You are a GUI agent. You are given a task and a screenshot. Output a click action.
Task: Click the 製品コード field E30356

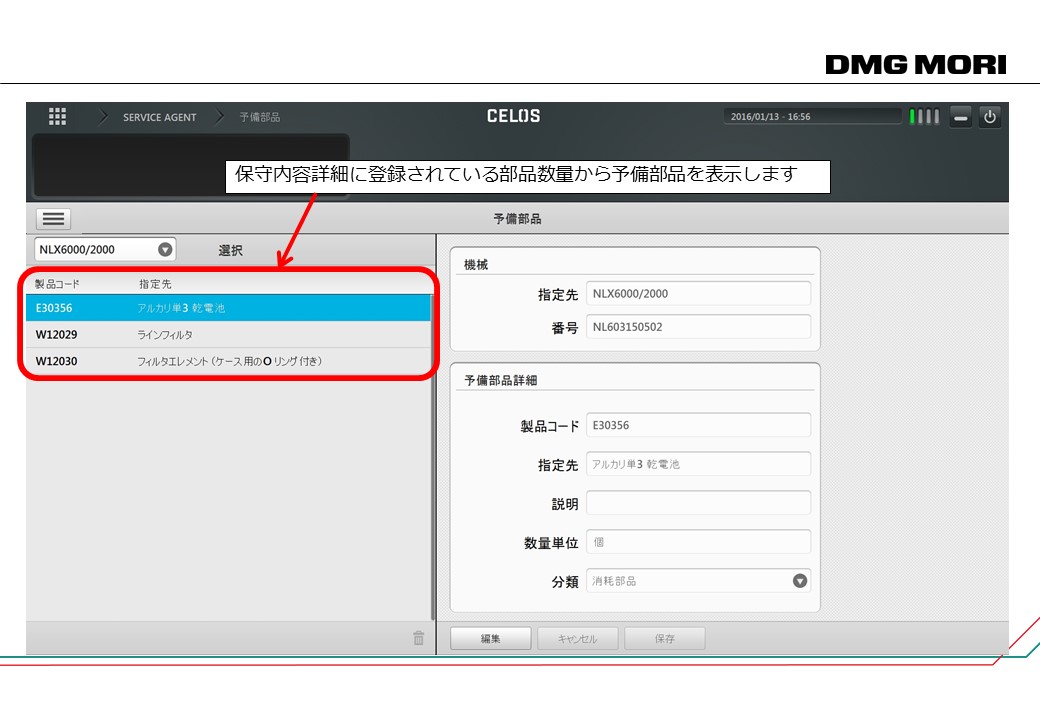(698, 425)
